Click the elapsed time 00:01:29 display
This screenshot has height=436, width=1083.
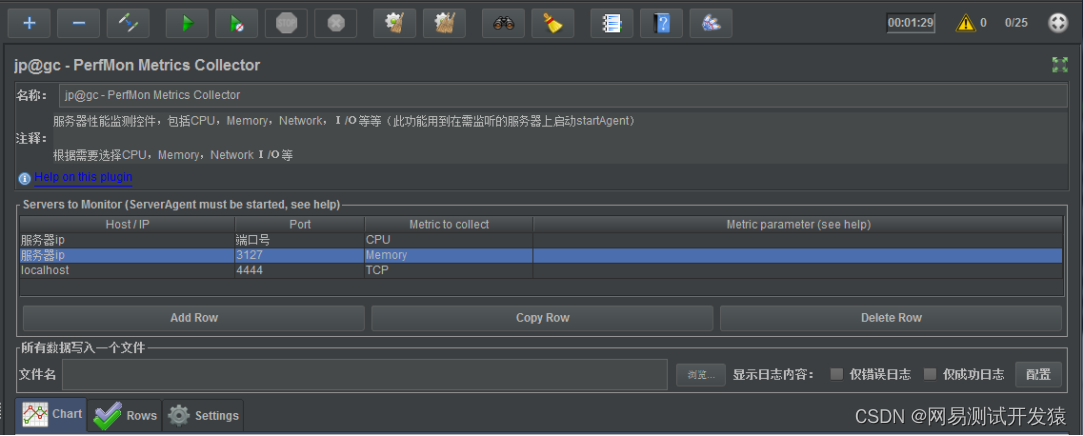point(911,23)
